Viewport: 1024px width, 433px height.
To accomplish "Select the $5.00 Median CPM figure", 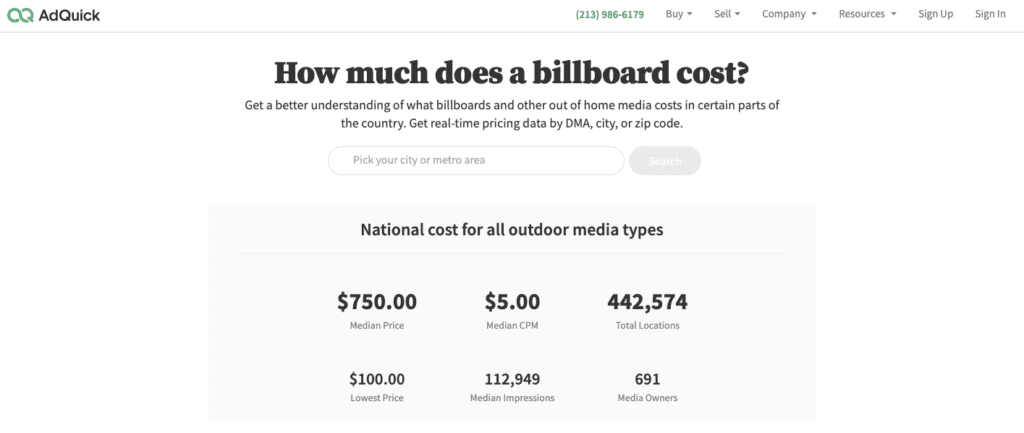I will [x=512, y=302].
